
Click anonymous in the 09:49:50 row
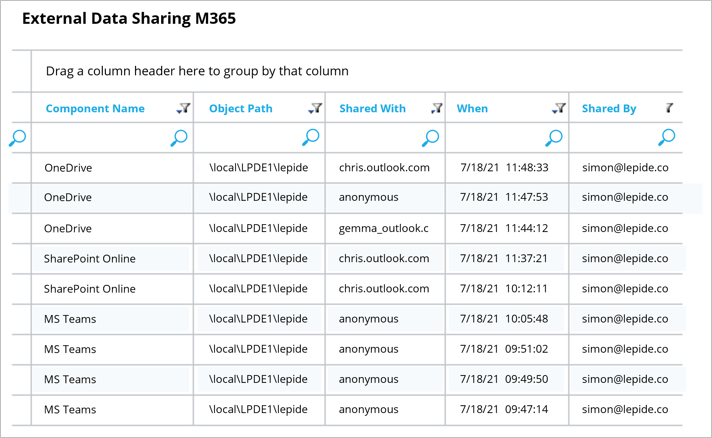pos(368,379)
